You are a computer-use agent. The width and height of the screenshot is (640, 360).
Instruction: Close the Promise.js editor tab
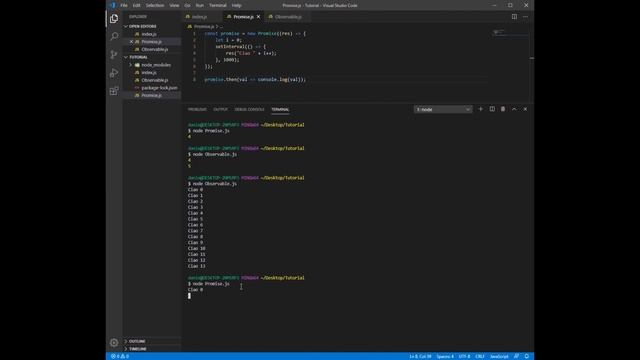click(x=258, y=17)
